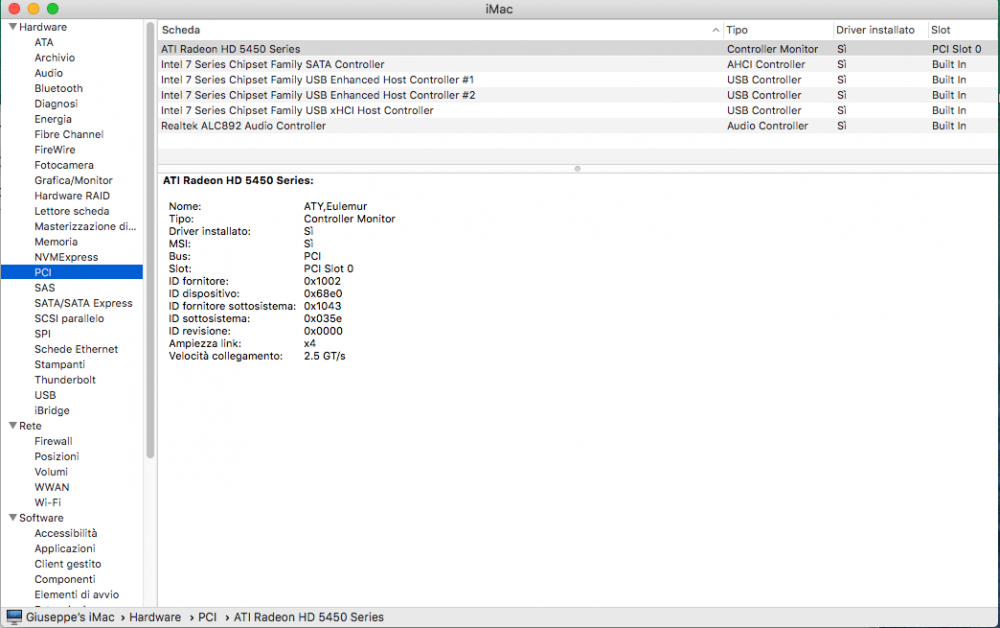
Task: Open Memoria section
Action: tap(56, 241)
